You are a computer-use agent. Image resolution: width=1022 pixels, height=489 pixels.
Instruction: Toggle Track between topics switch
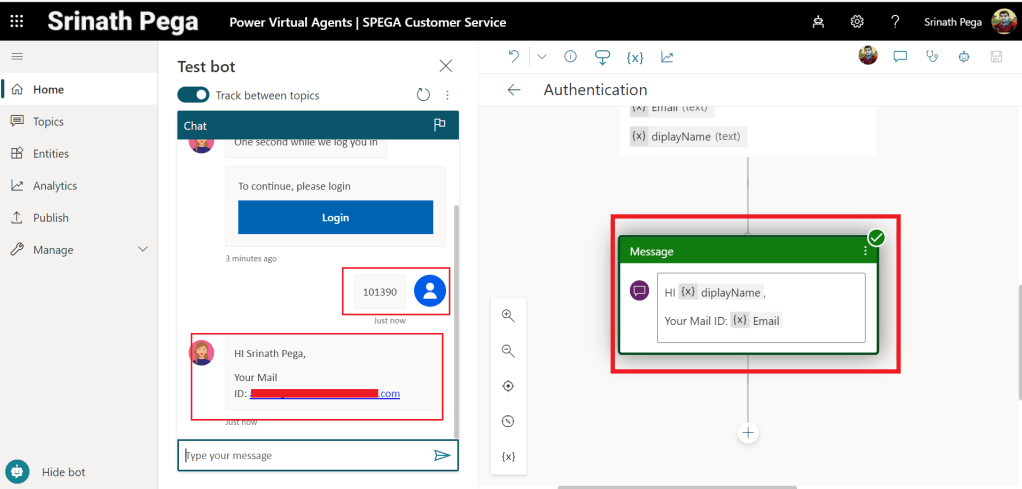click(193, 95)
